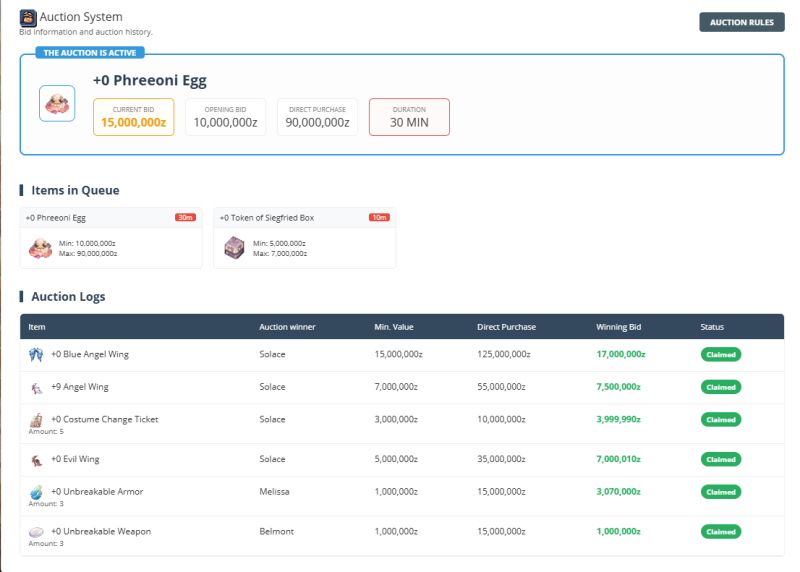Click the Unbreakable Weapon item icon
This screenshot has height=572, width=800.
[36, 532]
